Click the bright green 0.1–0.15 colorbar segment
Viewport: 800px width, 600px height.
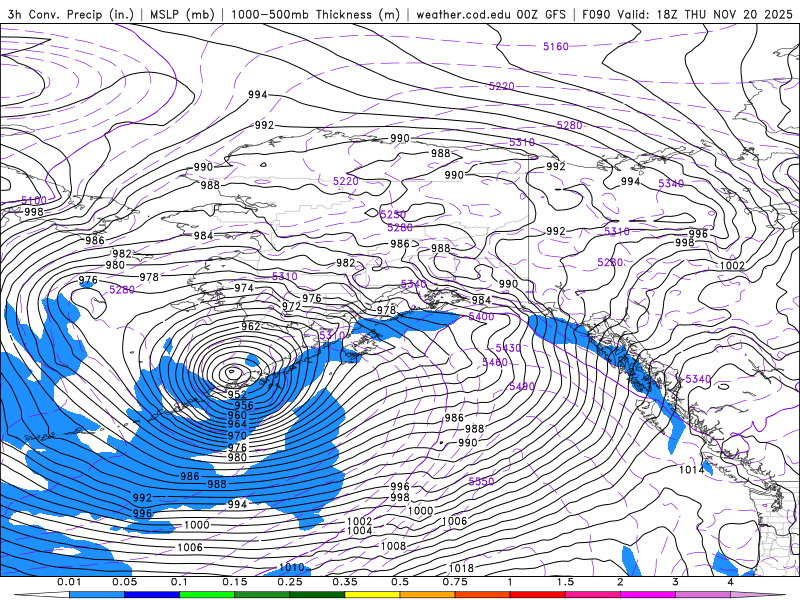tap(207, 595)
